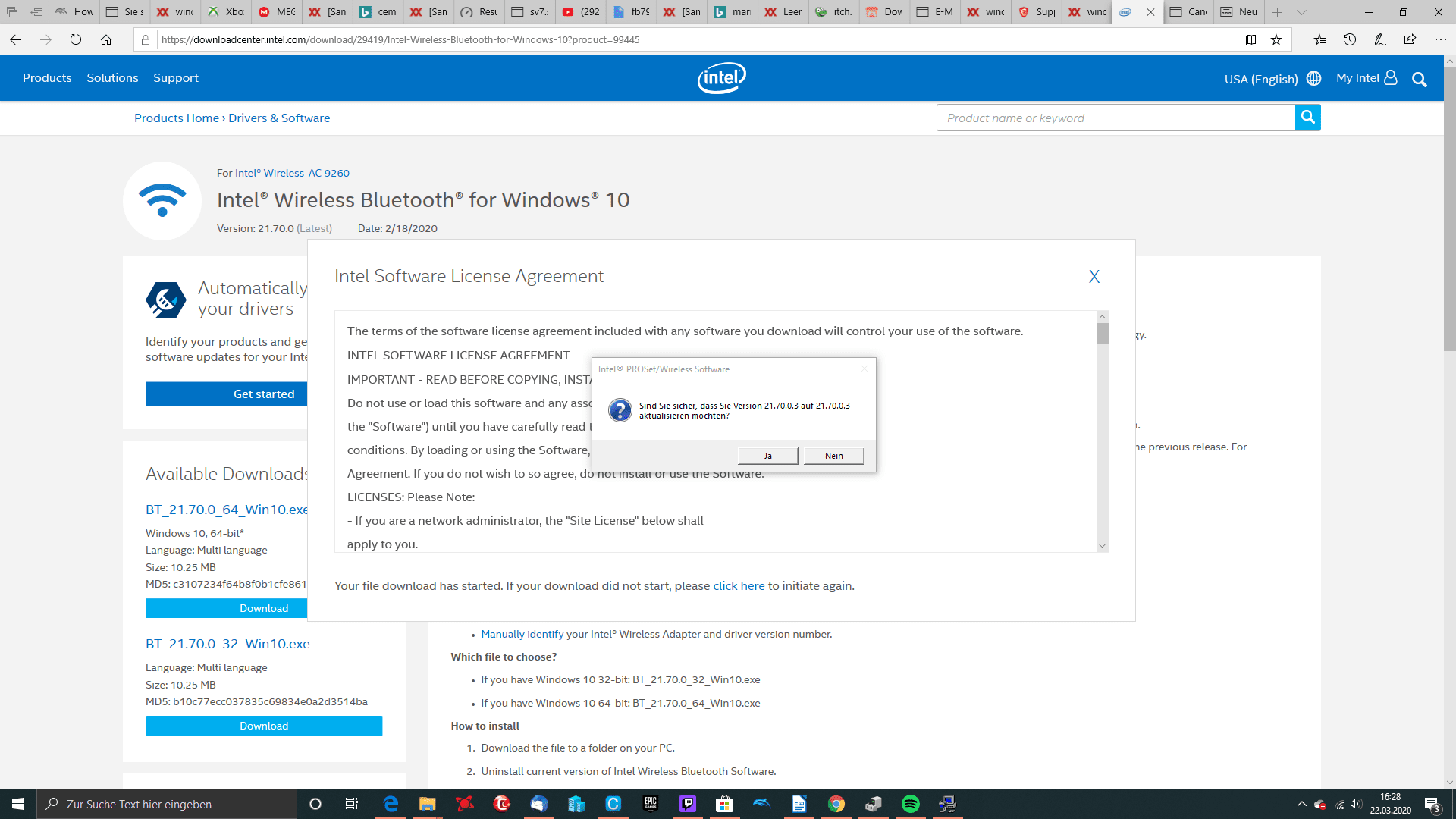
Task: Click the browser back arrow
Action: [16, 39]
